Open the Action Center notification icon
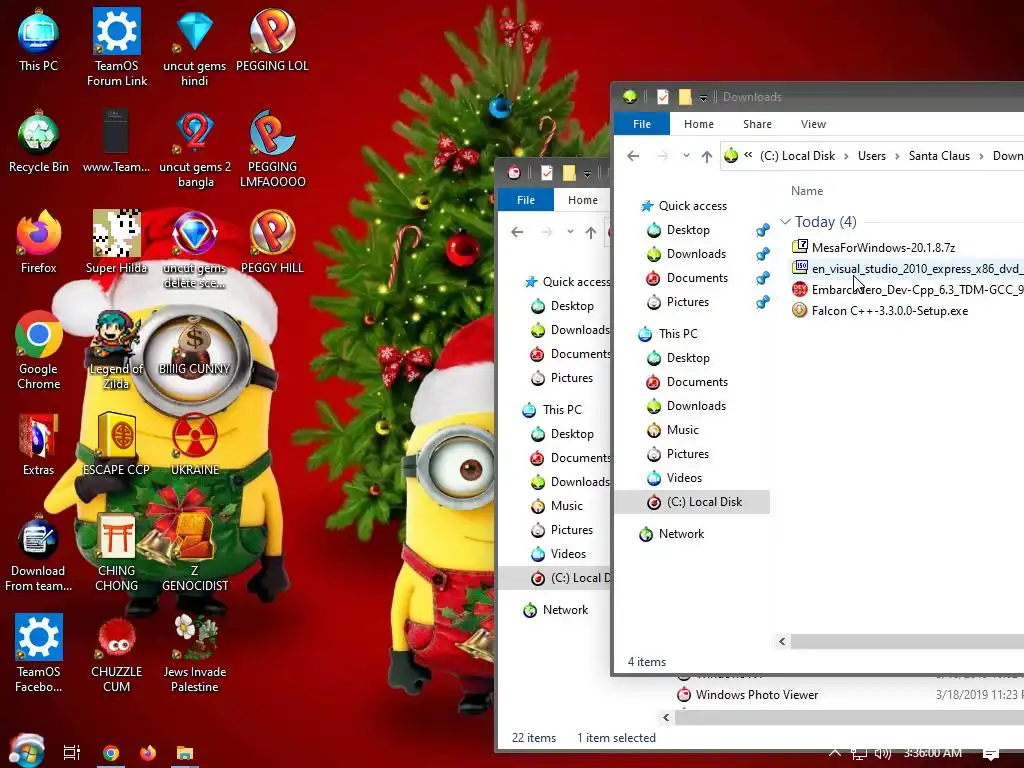This screenshot has height=768, width=1024. tap(991, 754)
